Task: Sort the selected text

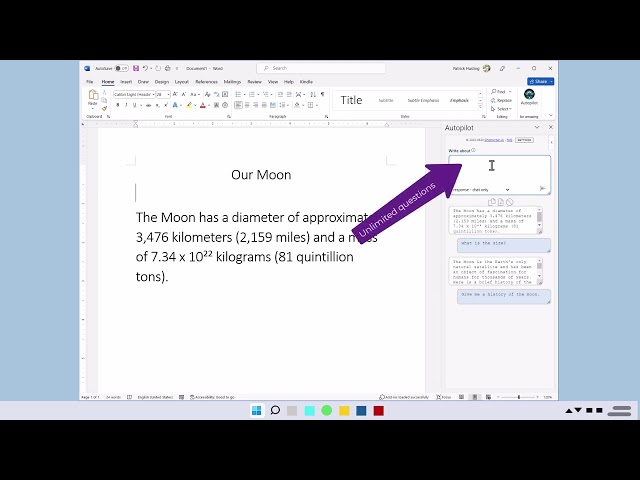Action: tap(313, 94)
